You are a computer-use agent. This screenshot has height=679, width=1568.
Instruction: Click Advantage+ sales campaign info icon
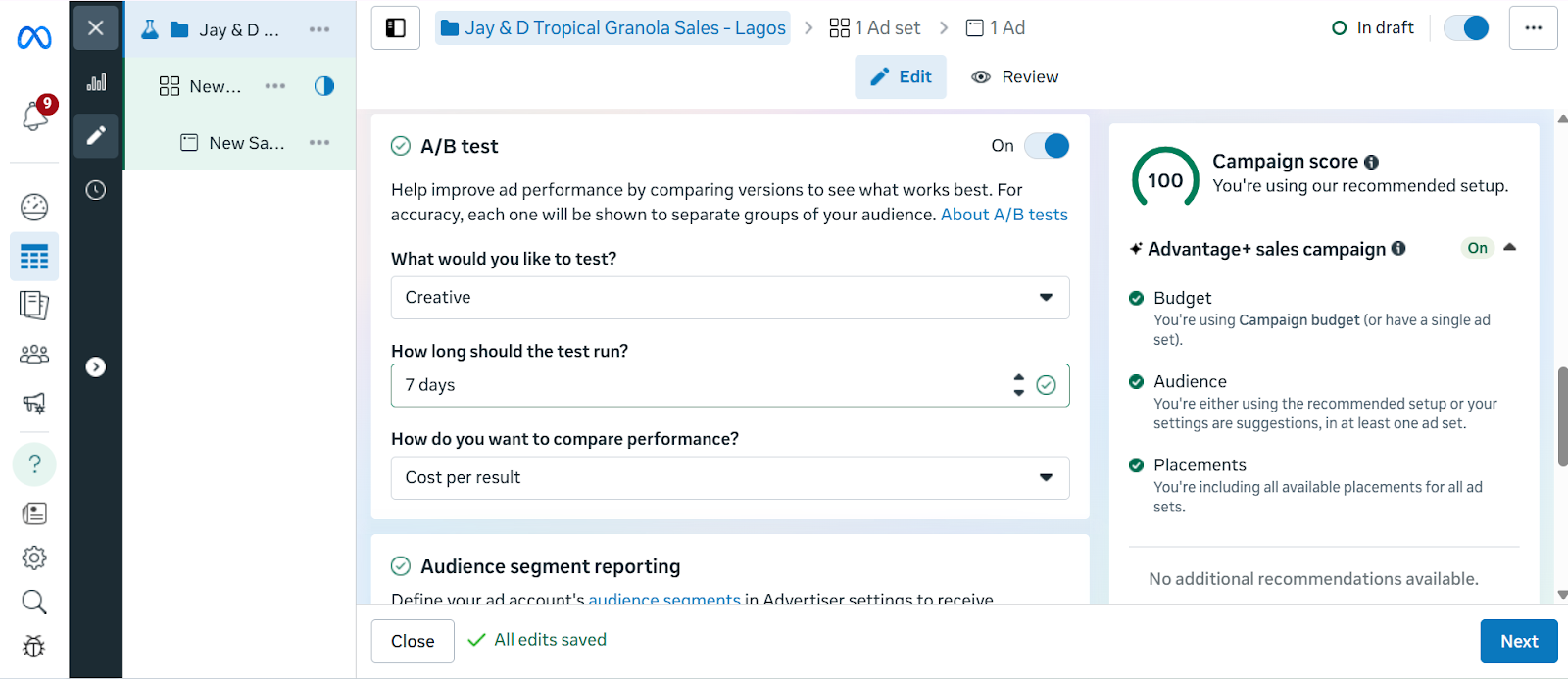(x=1398, y=249)
